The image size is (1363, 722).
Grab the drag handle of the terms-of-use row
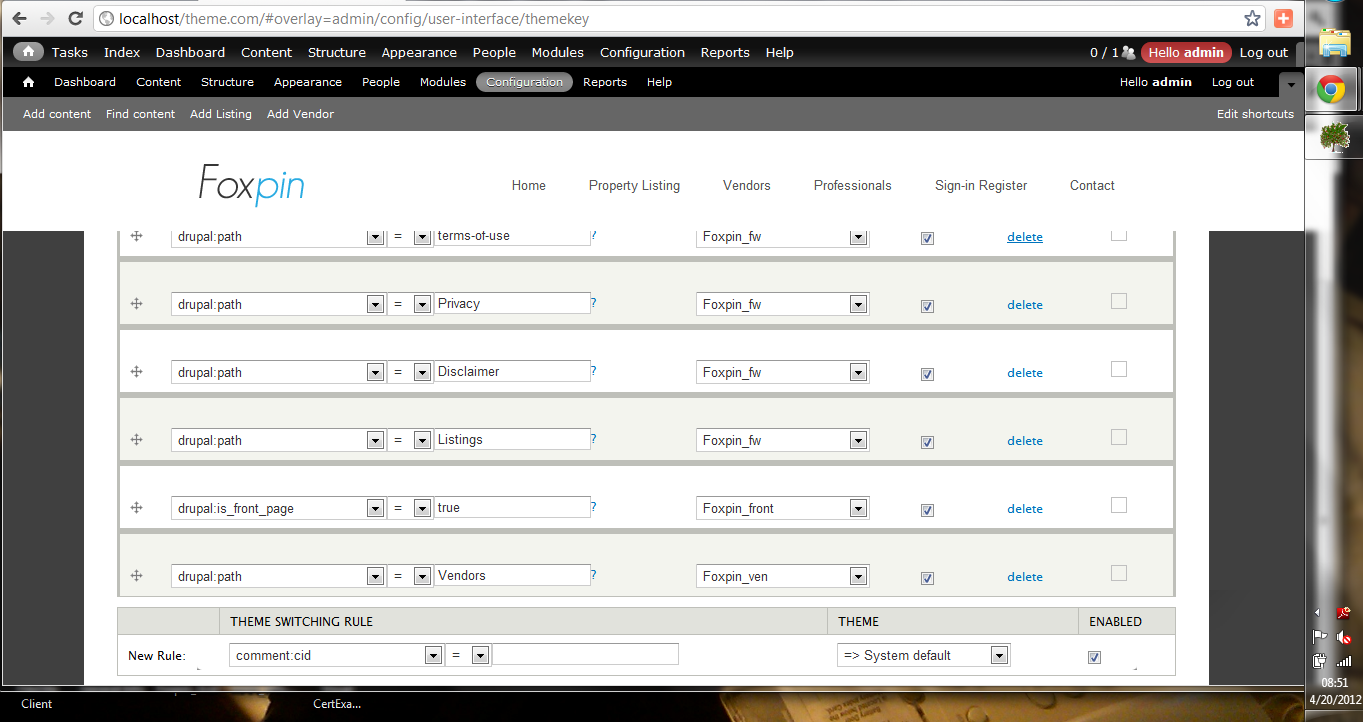(137, 236)
